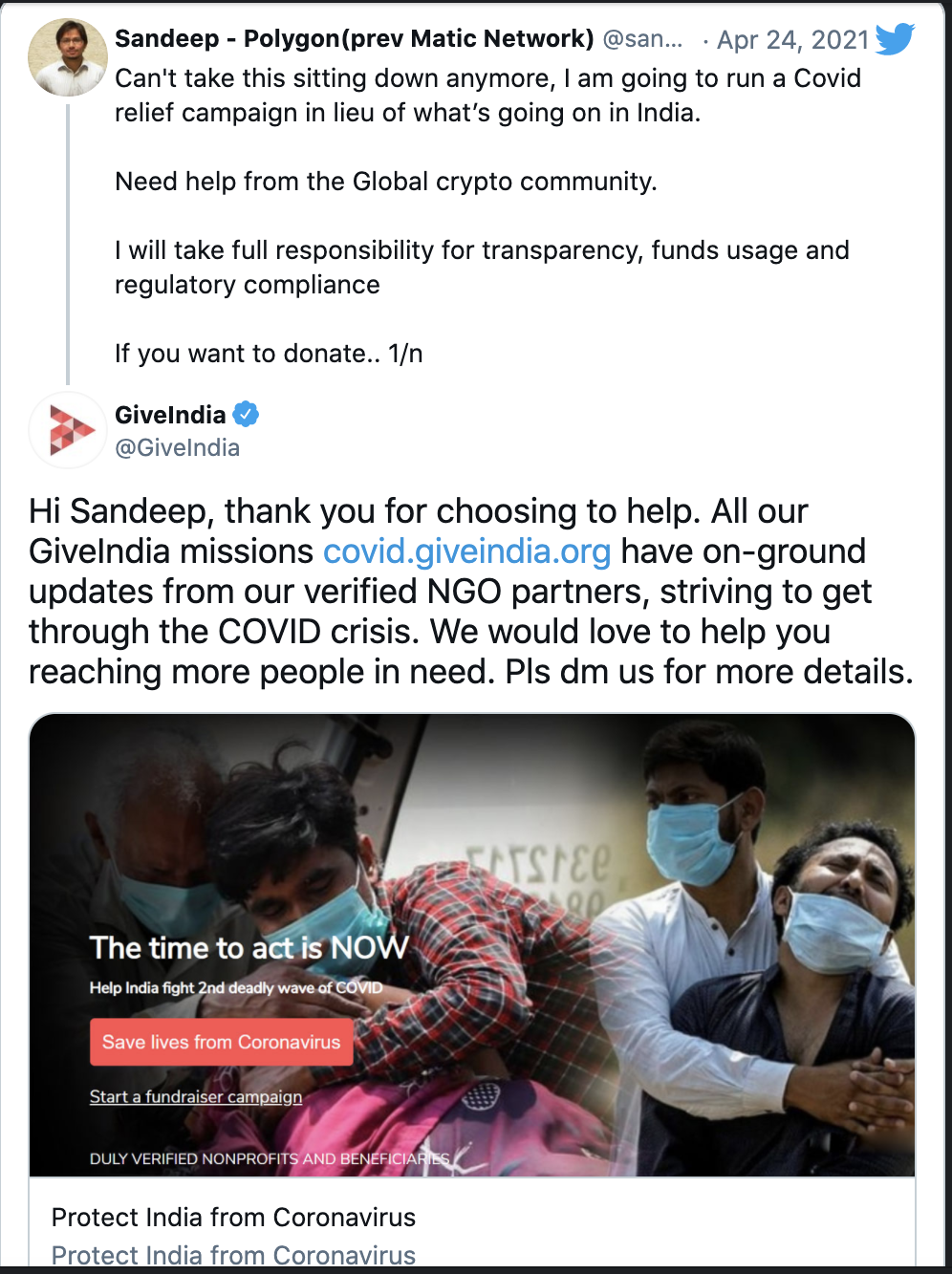Open the @GiveIndia handle

(x=177, y=447)
